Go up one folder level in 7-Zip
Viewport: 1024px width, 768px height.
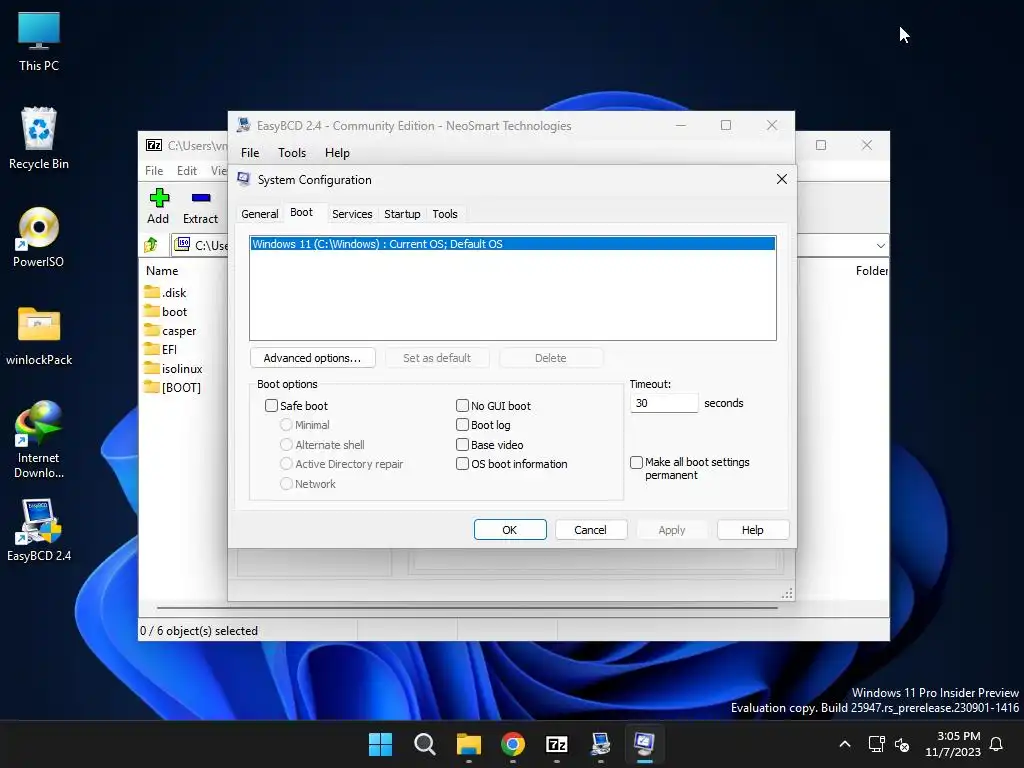click(151, 245)
